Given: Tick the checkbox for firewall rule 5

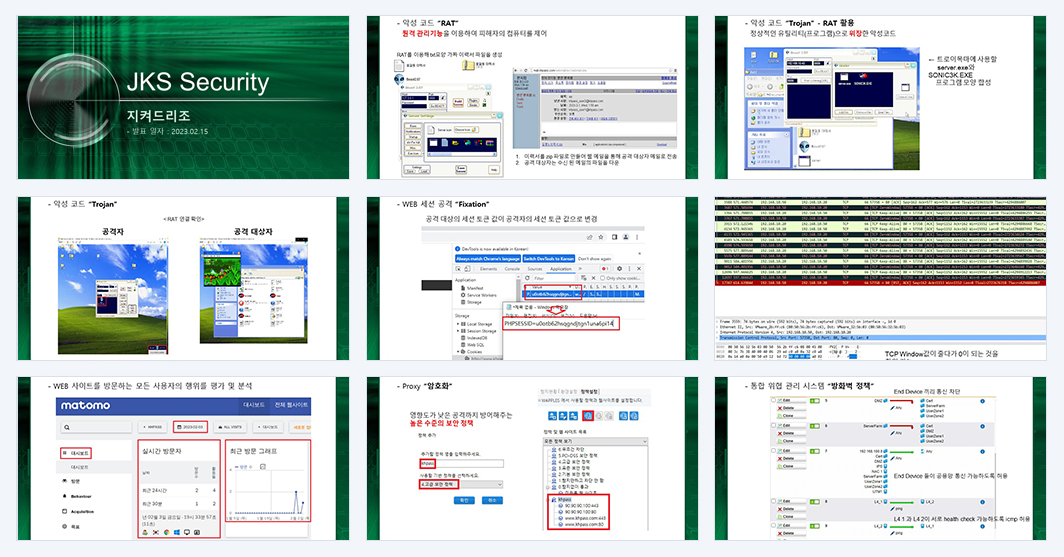Looking at the screenshot, I should click(773, 400).
